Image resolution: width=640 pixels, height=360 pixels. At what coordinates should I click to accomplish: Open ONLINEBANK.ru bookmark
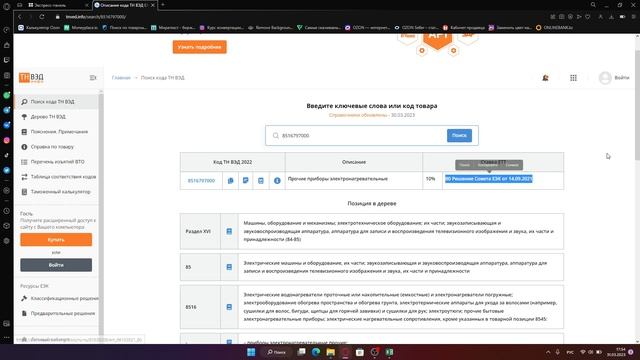pos(554,27)
